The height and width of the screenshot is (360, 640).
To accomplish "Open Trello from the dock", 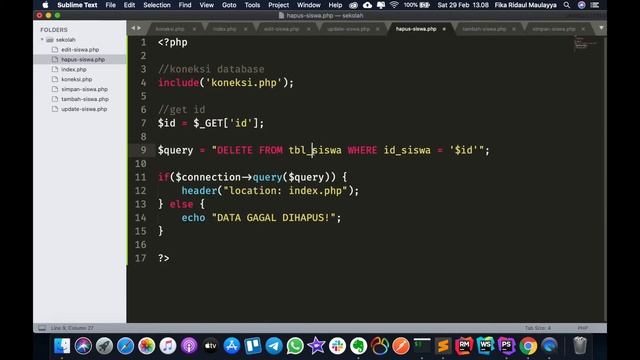I will pyautogui.click(x=253, y=346).
